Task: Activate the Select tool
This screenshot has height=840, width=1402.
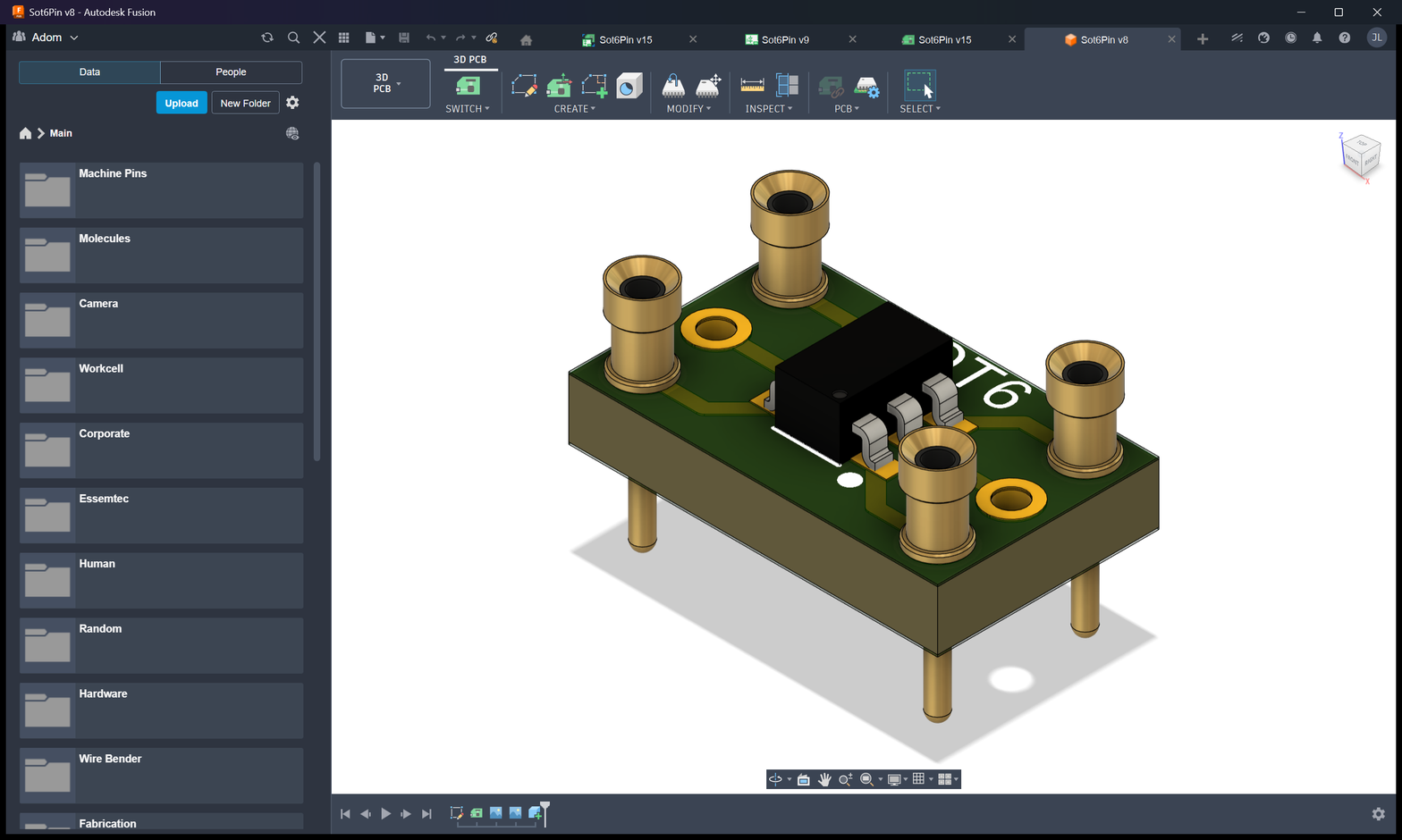Action: click(x=919, y=86)
